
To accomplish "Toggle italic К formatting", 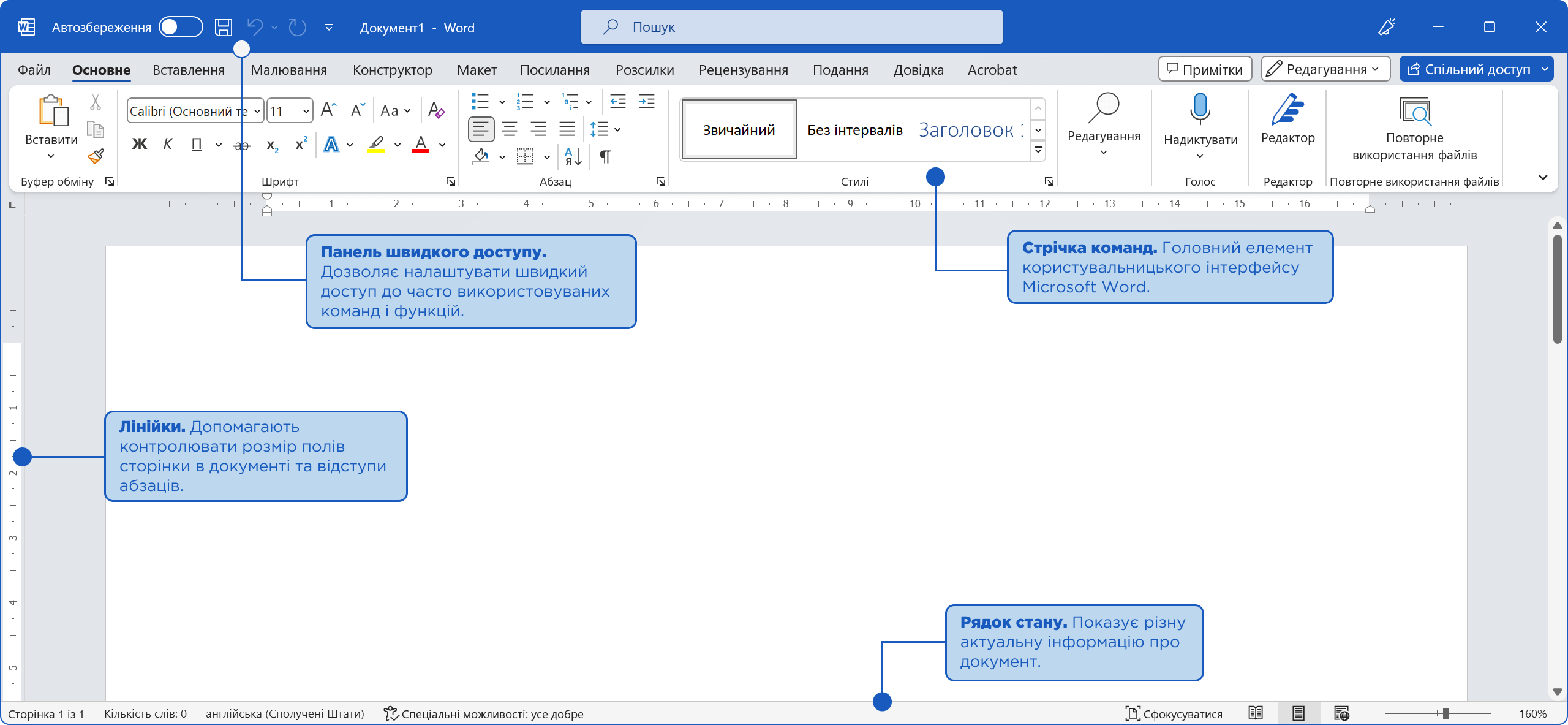I will (x=168, y=145).
